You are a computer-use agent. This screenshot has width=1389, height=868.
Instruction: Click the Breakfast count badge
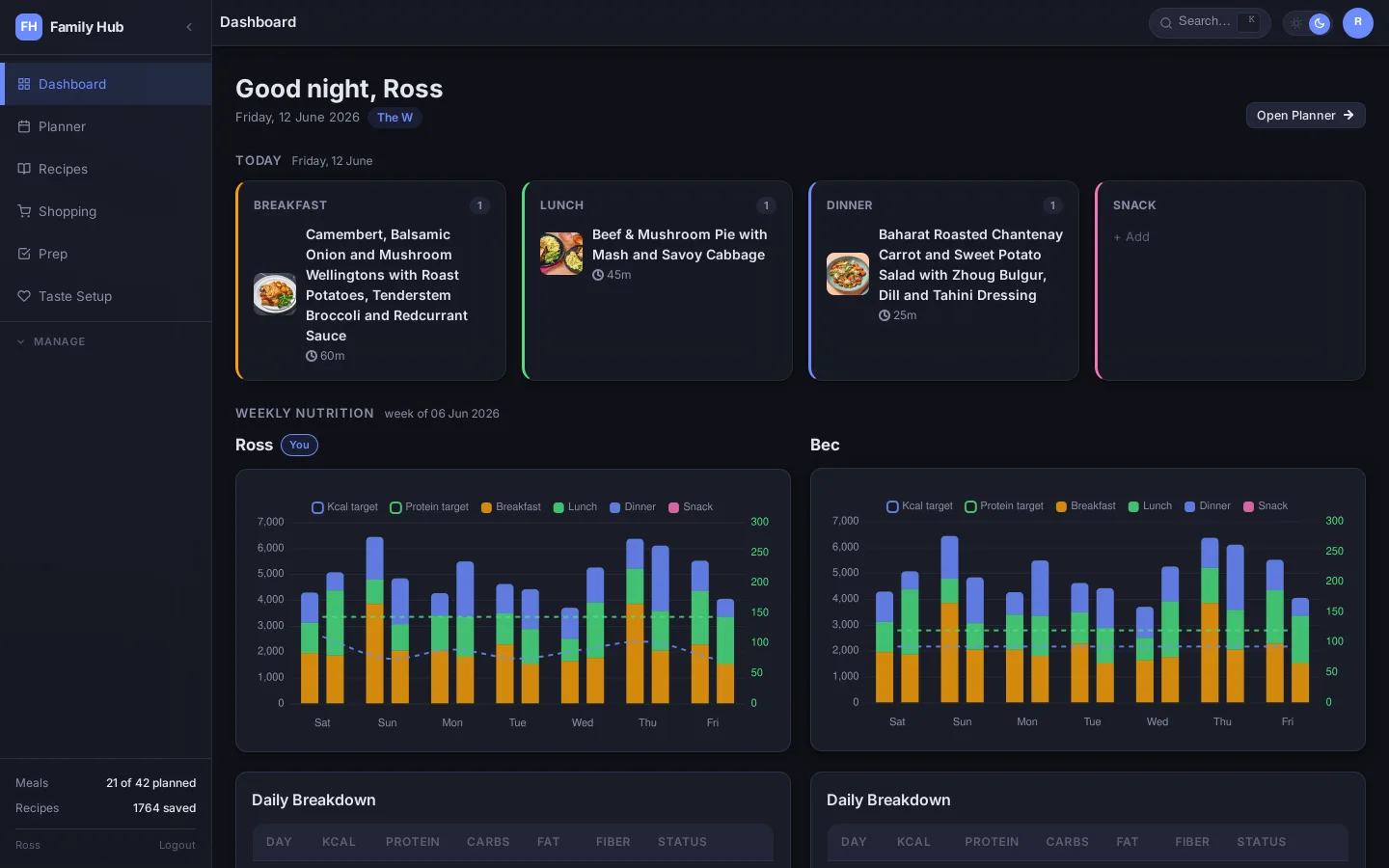(x=479, y=205)
